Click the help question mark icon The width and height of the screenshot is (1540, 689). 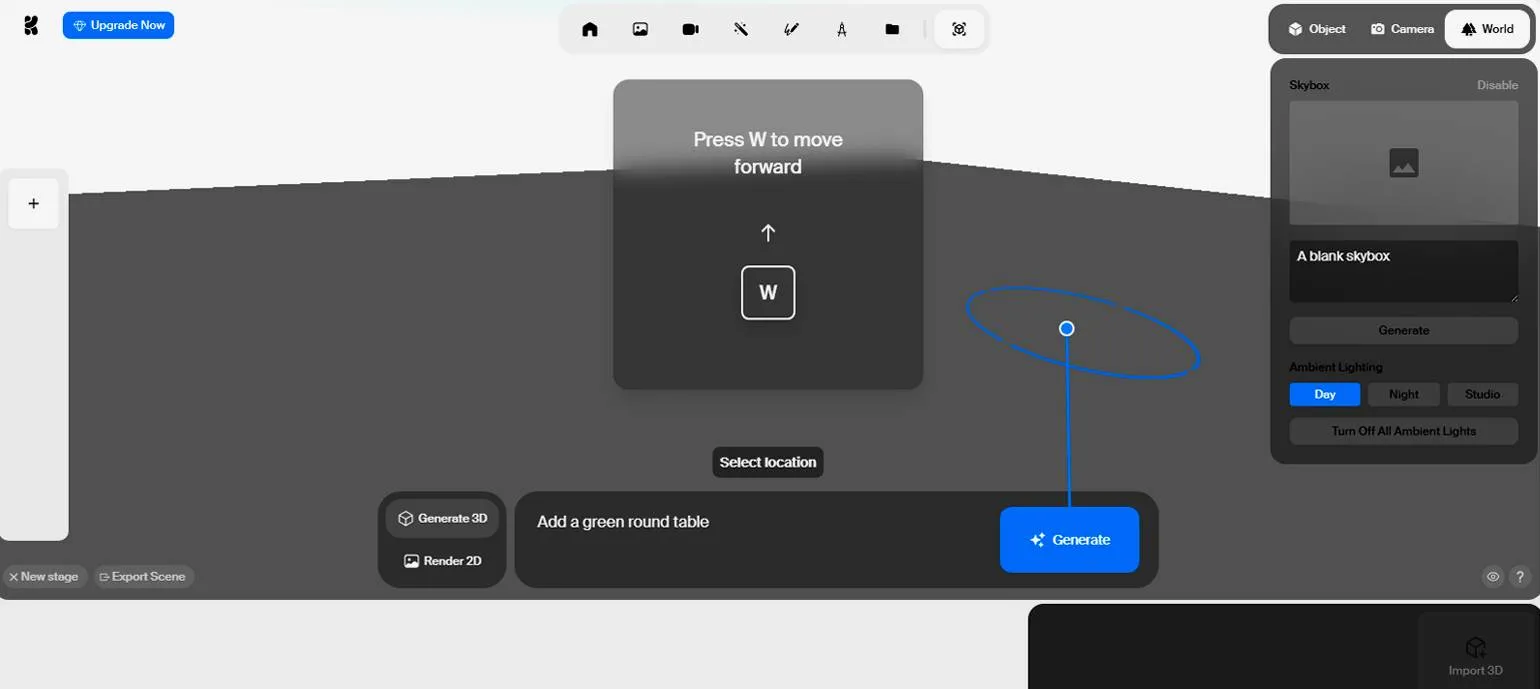point(1520,577)
